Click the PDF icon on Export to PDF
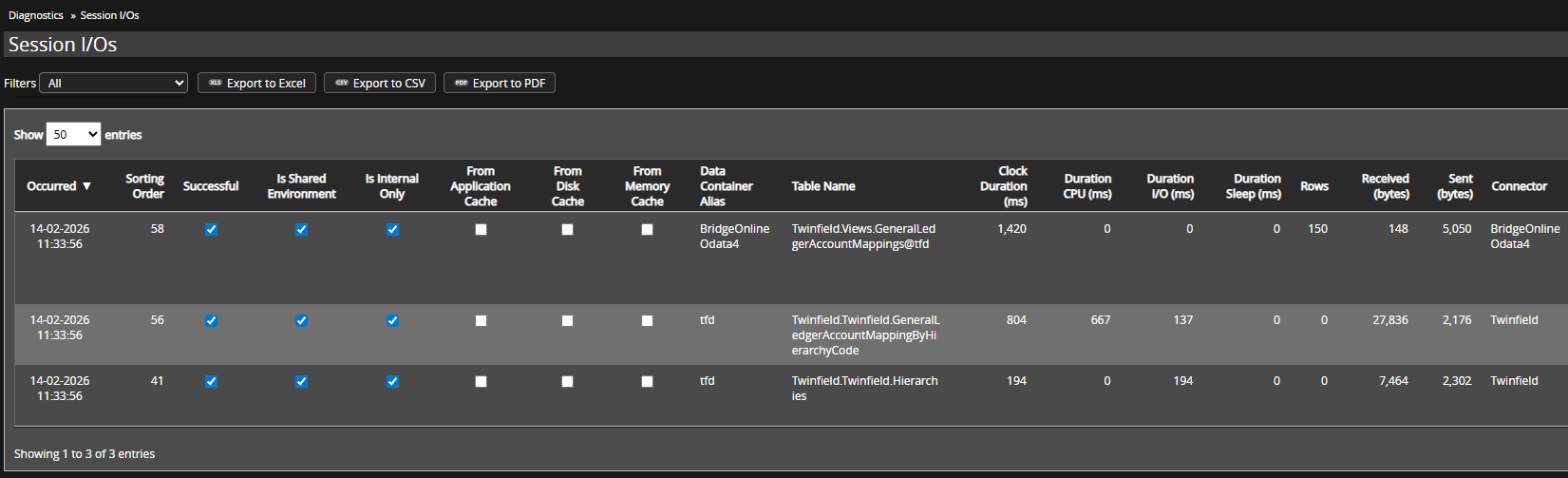Image resolution: width=1568 pixels, height=478 pixels. [461, 84]
